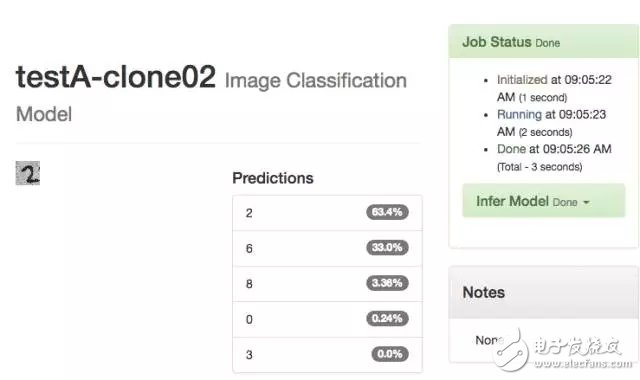640x380 pixels.
Task: Click the Predictions heading
Action: 273,178
